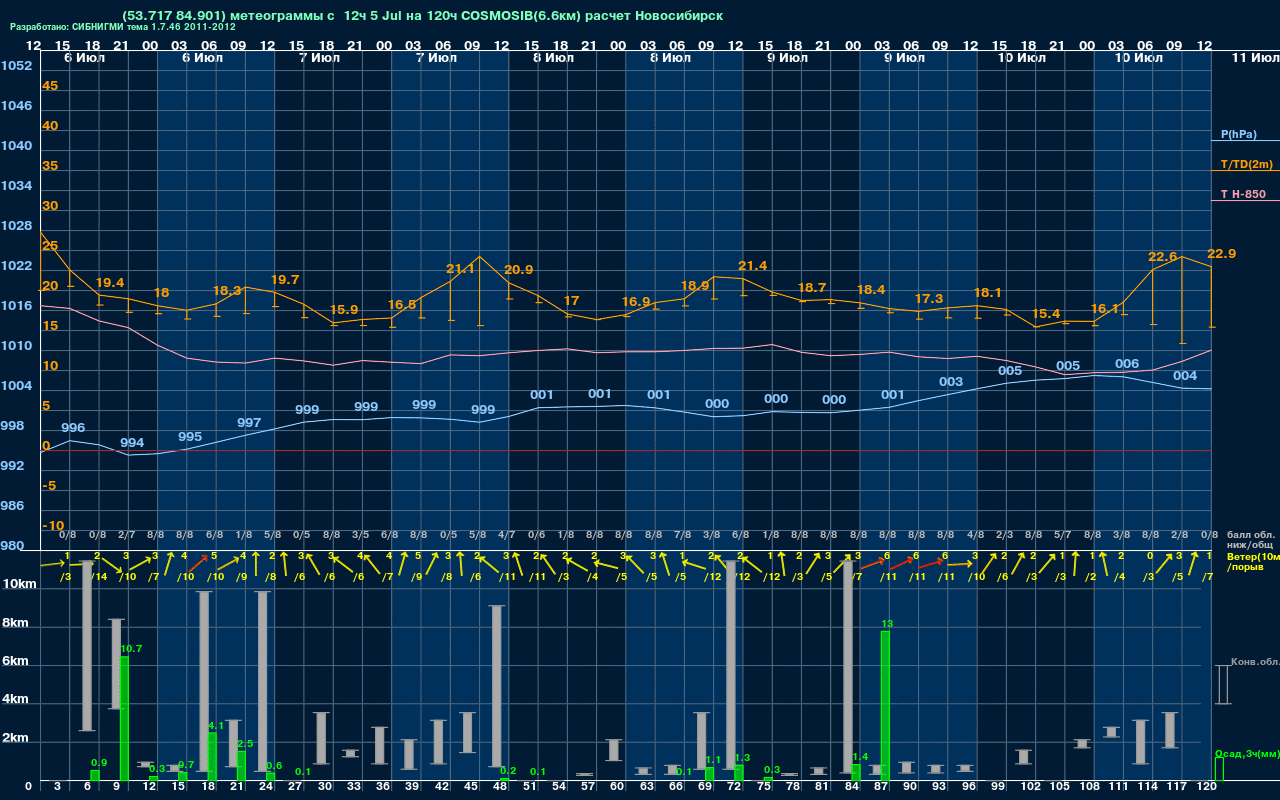The image size is (1280, 800).
Task: Click the pressure label 004
Action: pos(1185,376)
